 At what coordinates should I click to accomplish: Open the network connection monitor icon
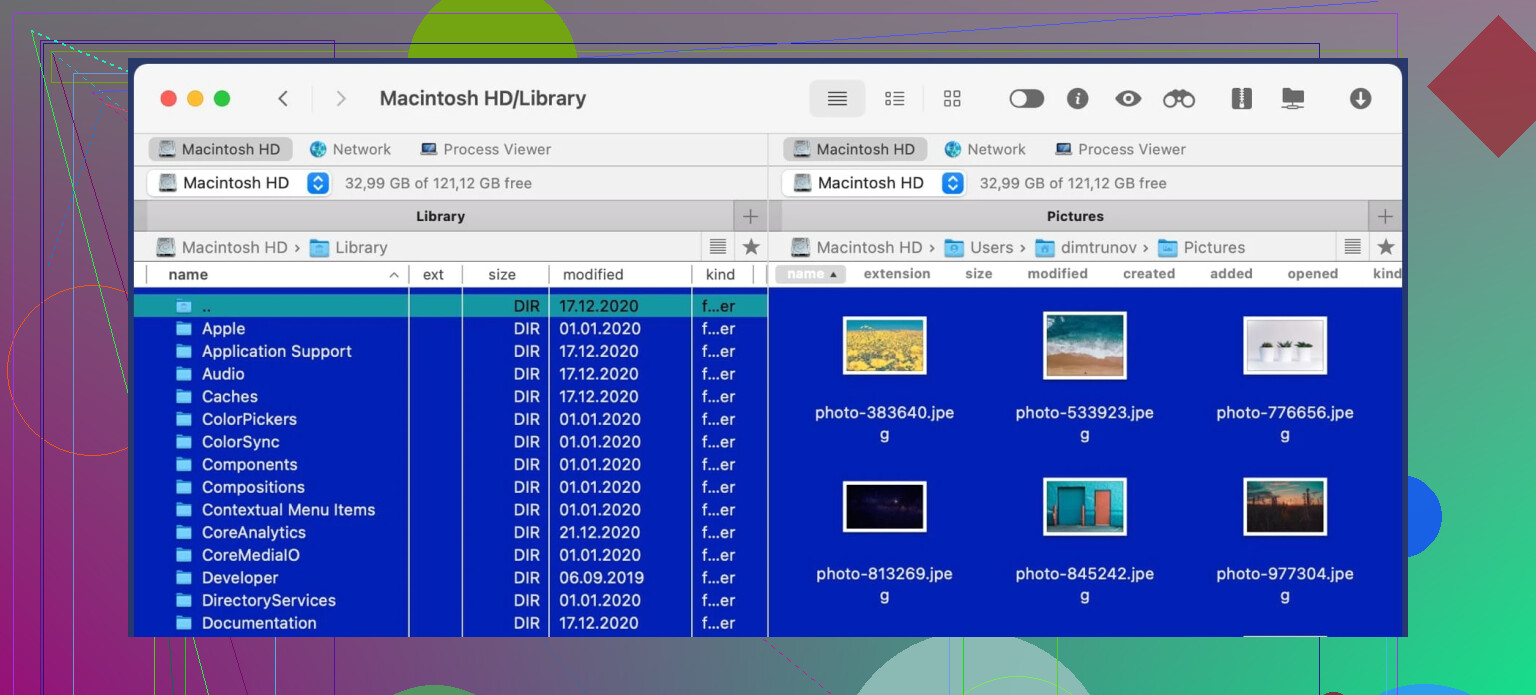tap(1293, 99)
